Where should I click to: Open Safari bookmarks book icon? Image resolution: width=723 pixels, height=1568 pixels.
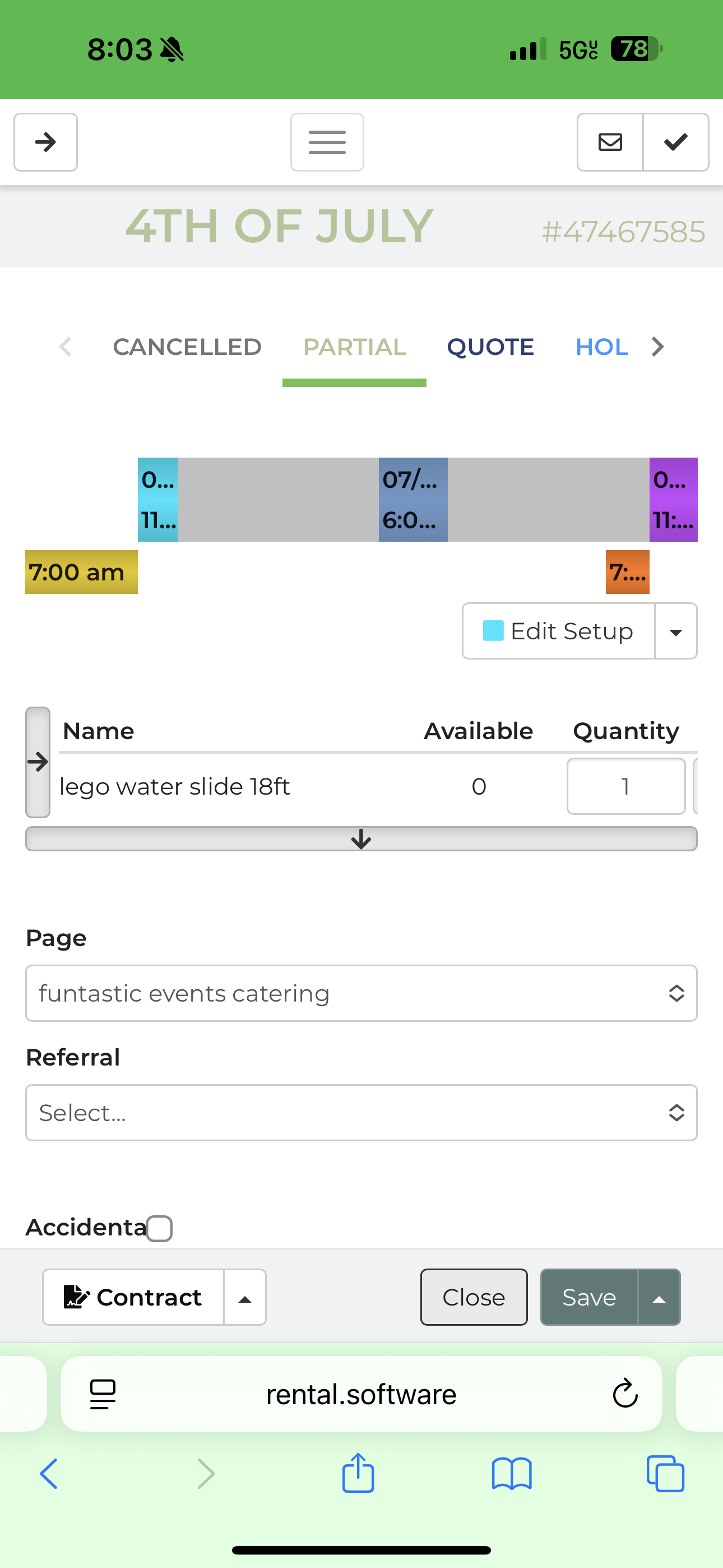[511, 1474]
